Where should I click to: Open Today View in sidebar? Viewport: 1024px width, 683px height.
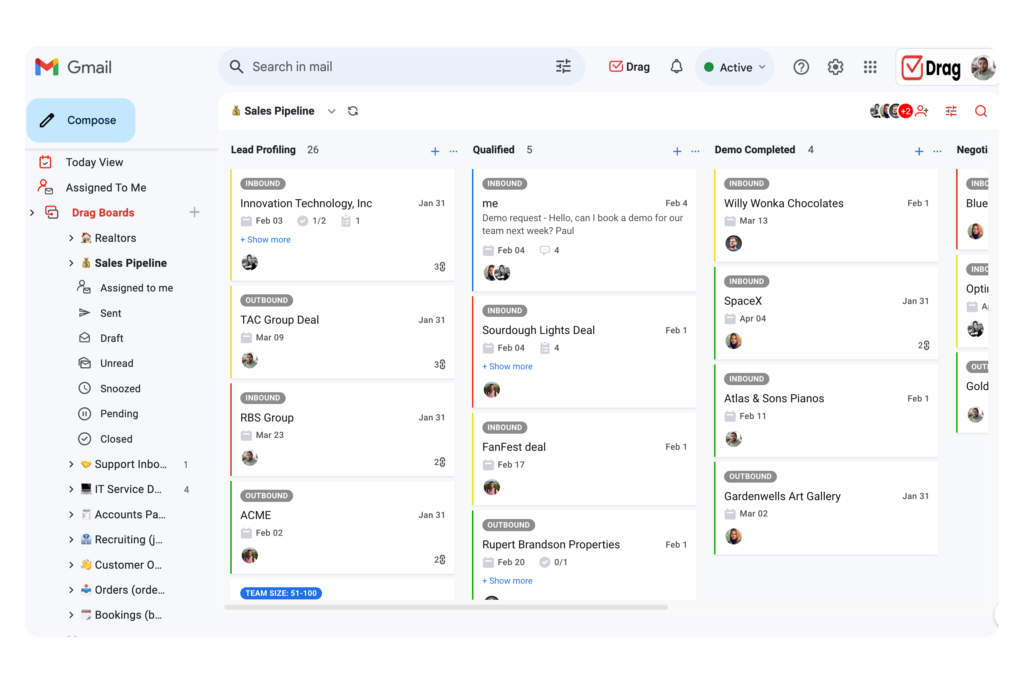coord(94,162)
